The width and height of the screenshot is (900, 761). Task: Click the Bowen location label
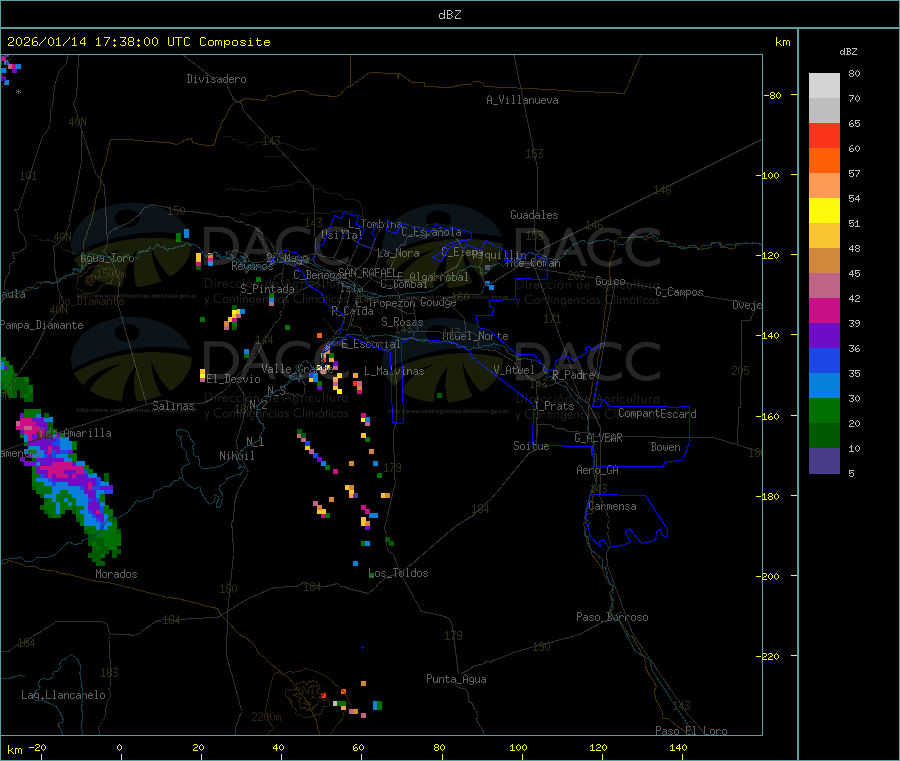point(665,447)
